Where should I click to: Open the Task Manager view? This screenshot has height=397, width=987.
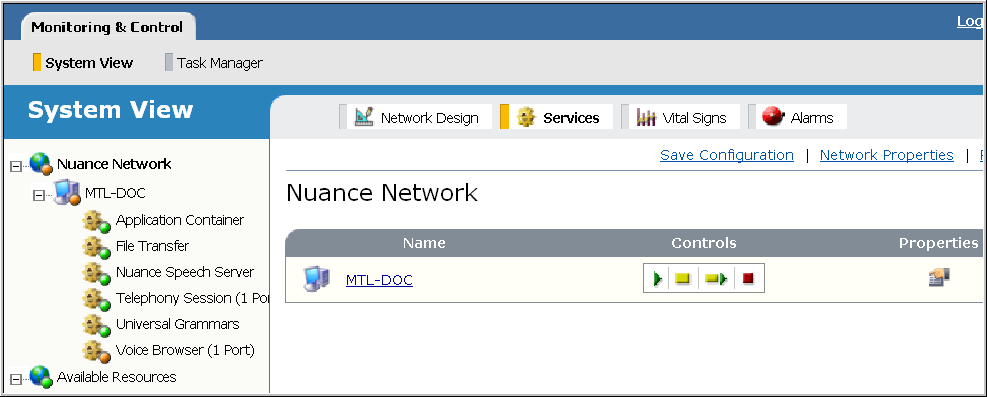[x=213, y=63]
